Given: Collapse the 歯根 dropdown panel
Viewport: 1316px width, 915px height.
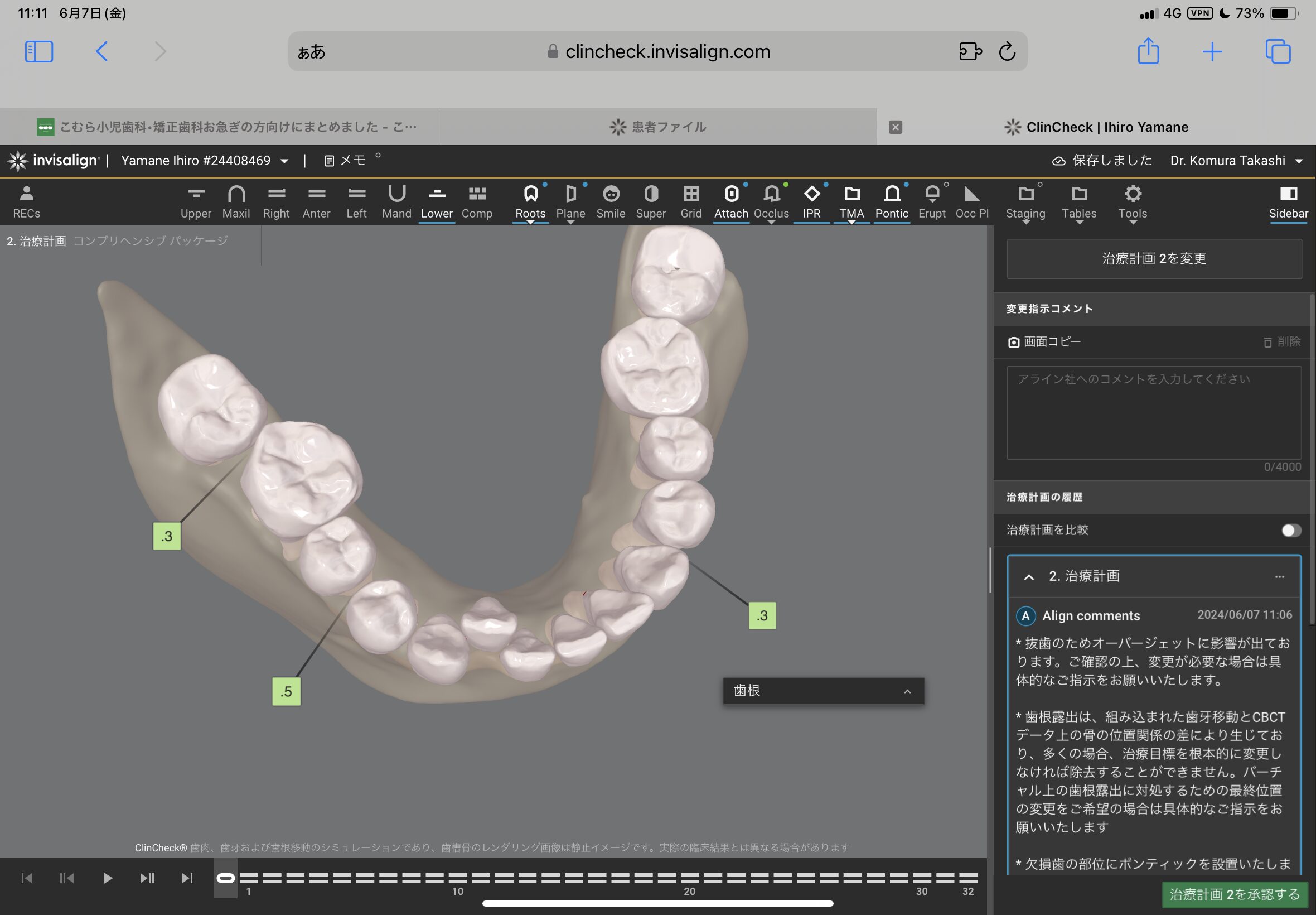Looking at the screenshot, I should click(907, 691).
